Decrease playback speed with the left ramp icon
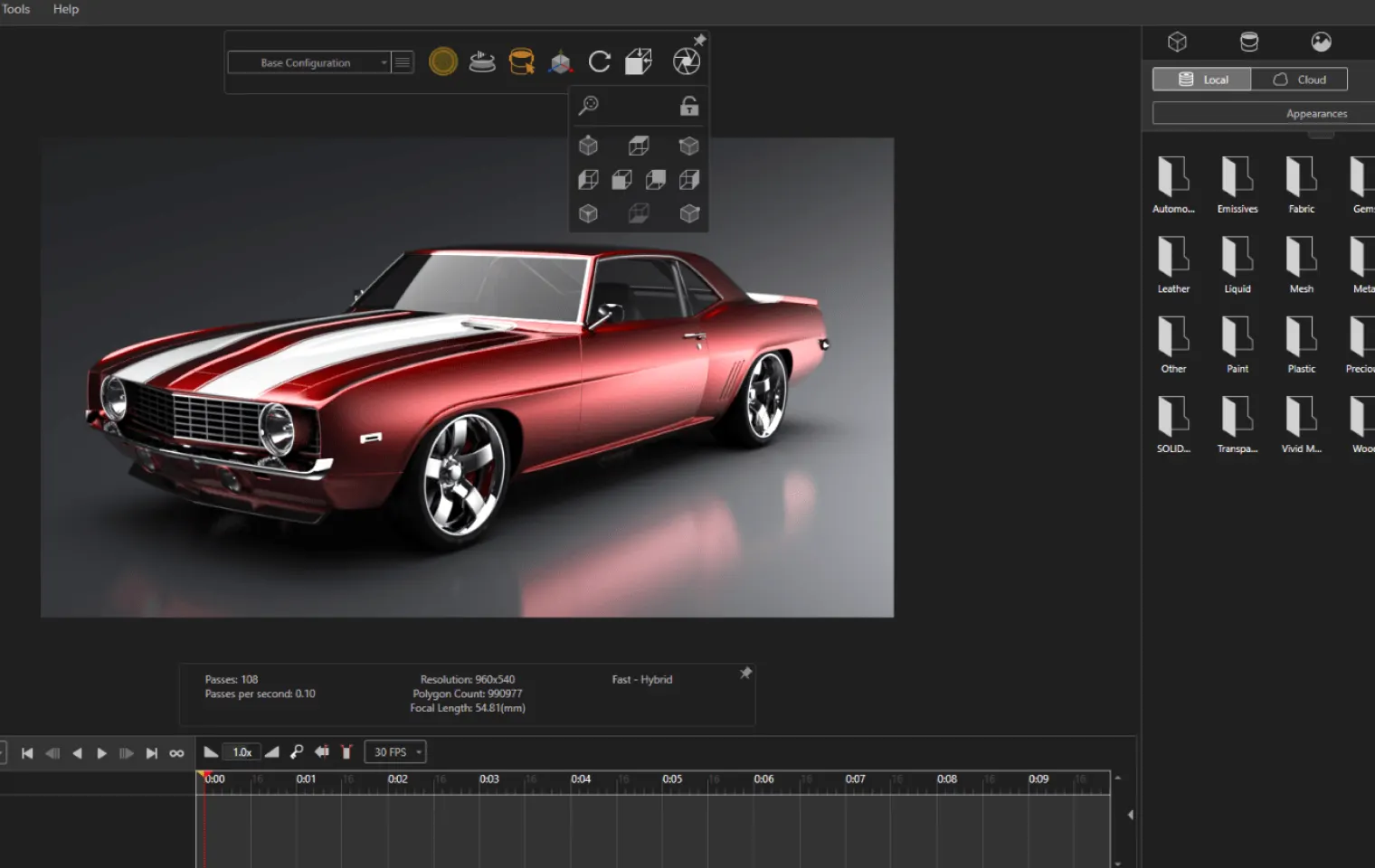The image size is (1375, 868). pos(211,751)
